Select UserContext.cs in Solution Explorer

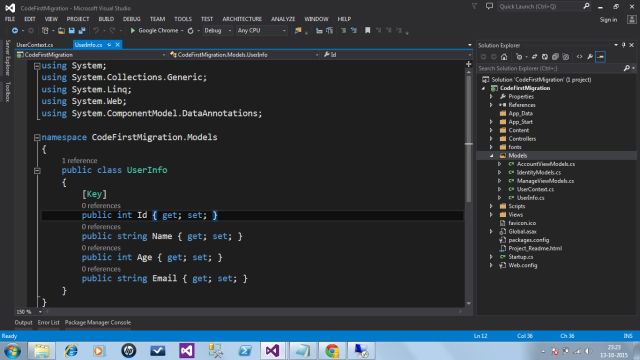[535, 189]
